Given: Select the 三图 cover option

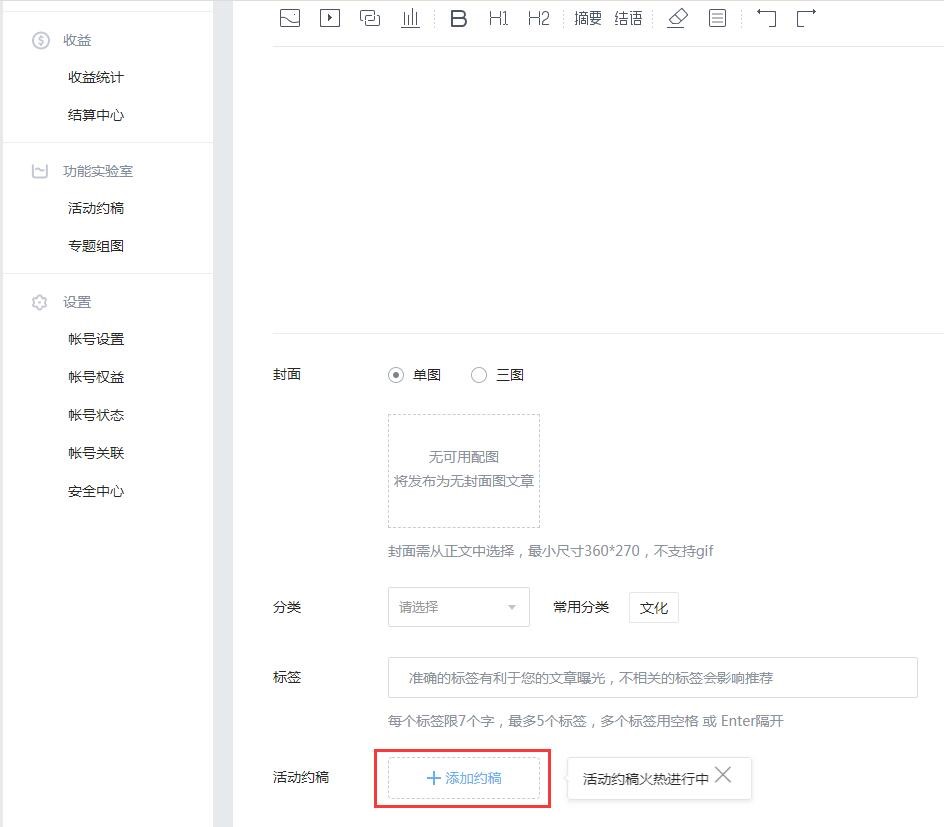Looking at the screenshot, I should 479,375.
